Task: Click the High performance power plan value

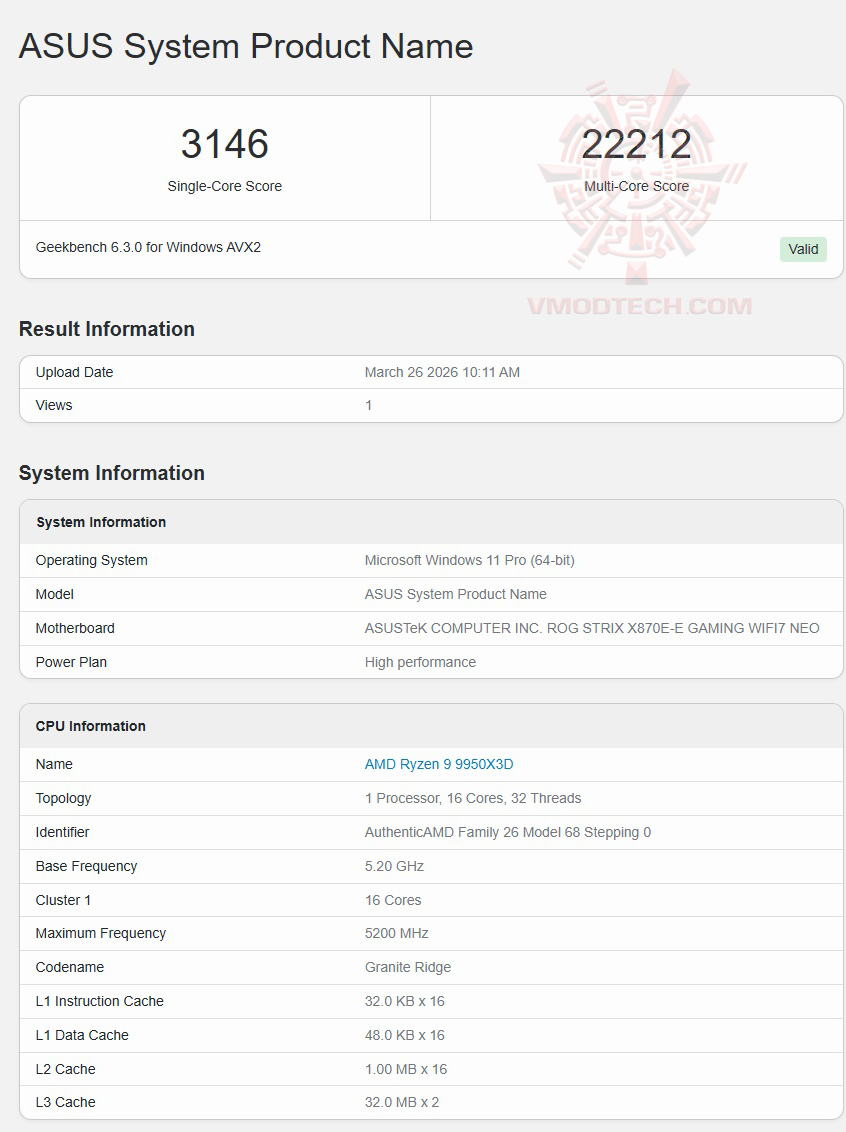Action: coord(420,662)
